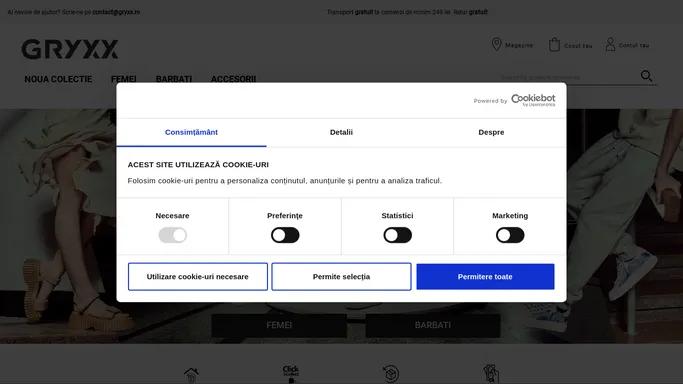Open the user account icon
683x384 pixels.
[610, 44]
